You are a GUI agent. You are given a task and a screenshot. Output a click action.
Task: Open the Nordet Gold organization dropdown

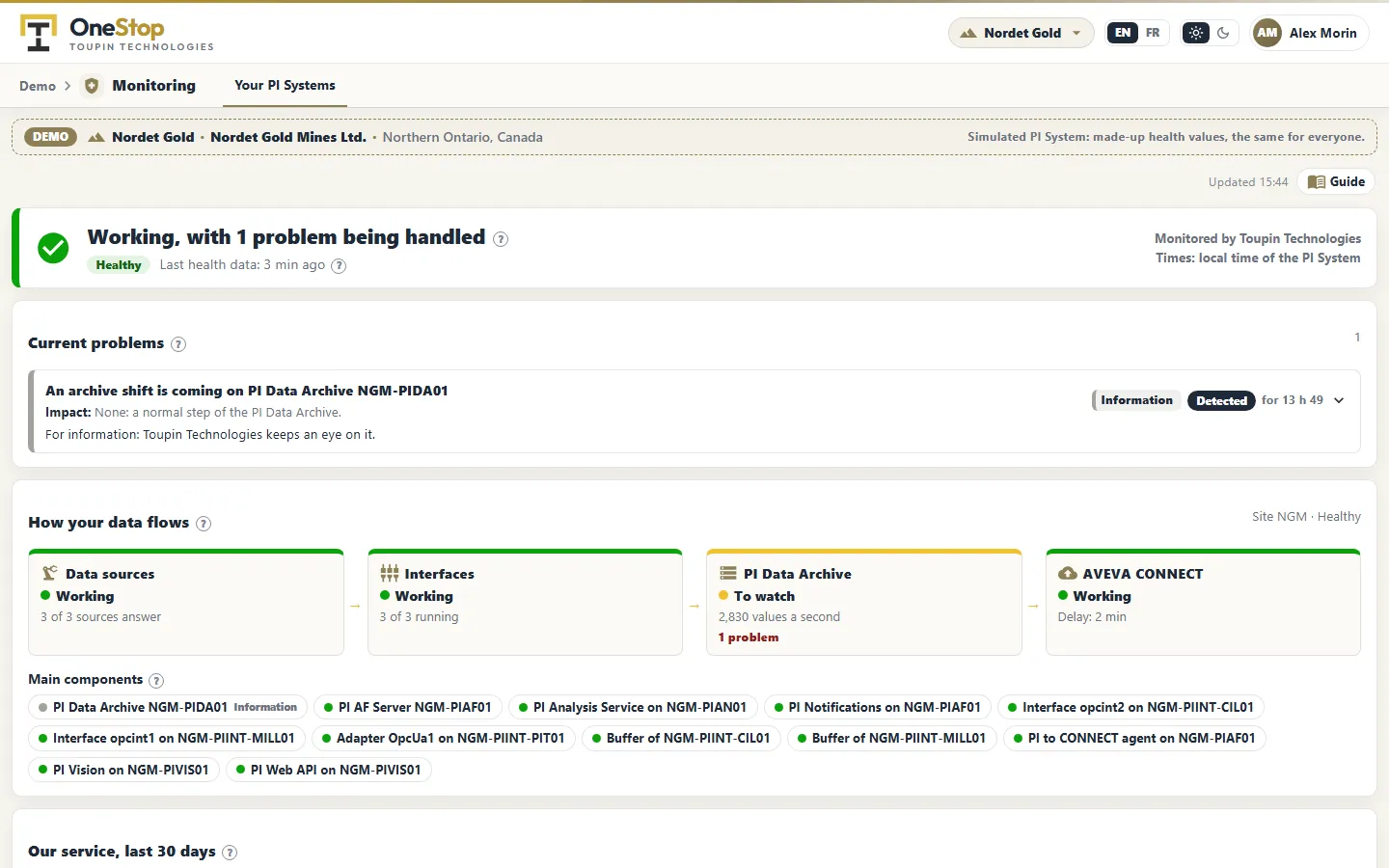tap(1021, 33)
